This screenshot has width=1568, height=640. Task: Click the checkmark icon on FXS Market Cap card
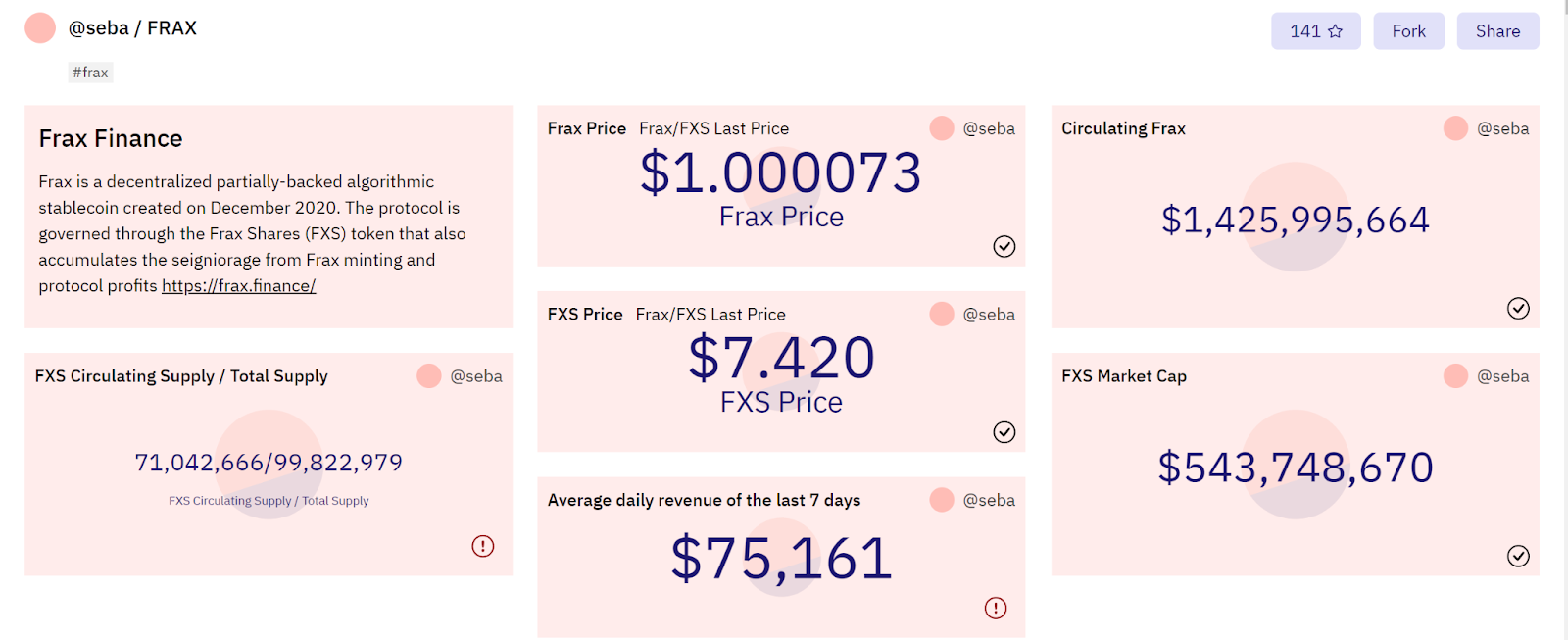click(1517, 557)
